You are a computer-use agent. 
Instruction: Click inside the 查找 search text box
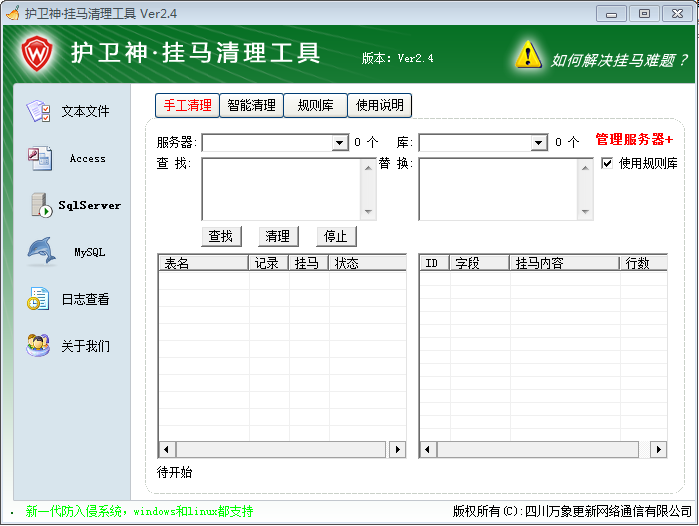coord(280,188)
